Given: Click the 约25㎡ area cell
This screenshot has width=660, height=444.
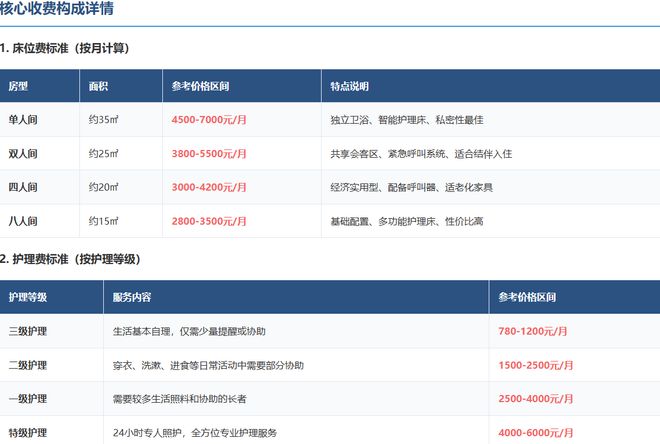Looking at the screenshot, I should 103,154.
